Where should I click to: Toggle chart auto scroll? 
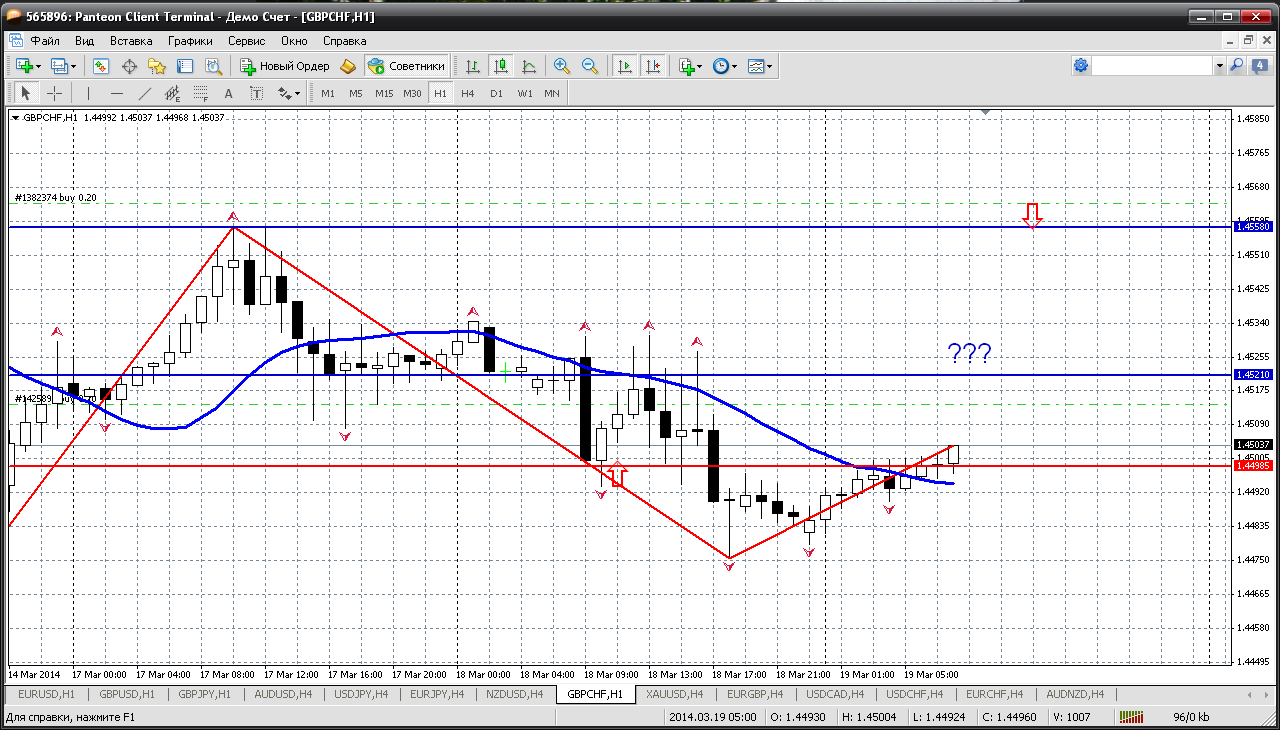tap(625, 66)
